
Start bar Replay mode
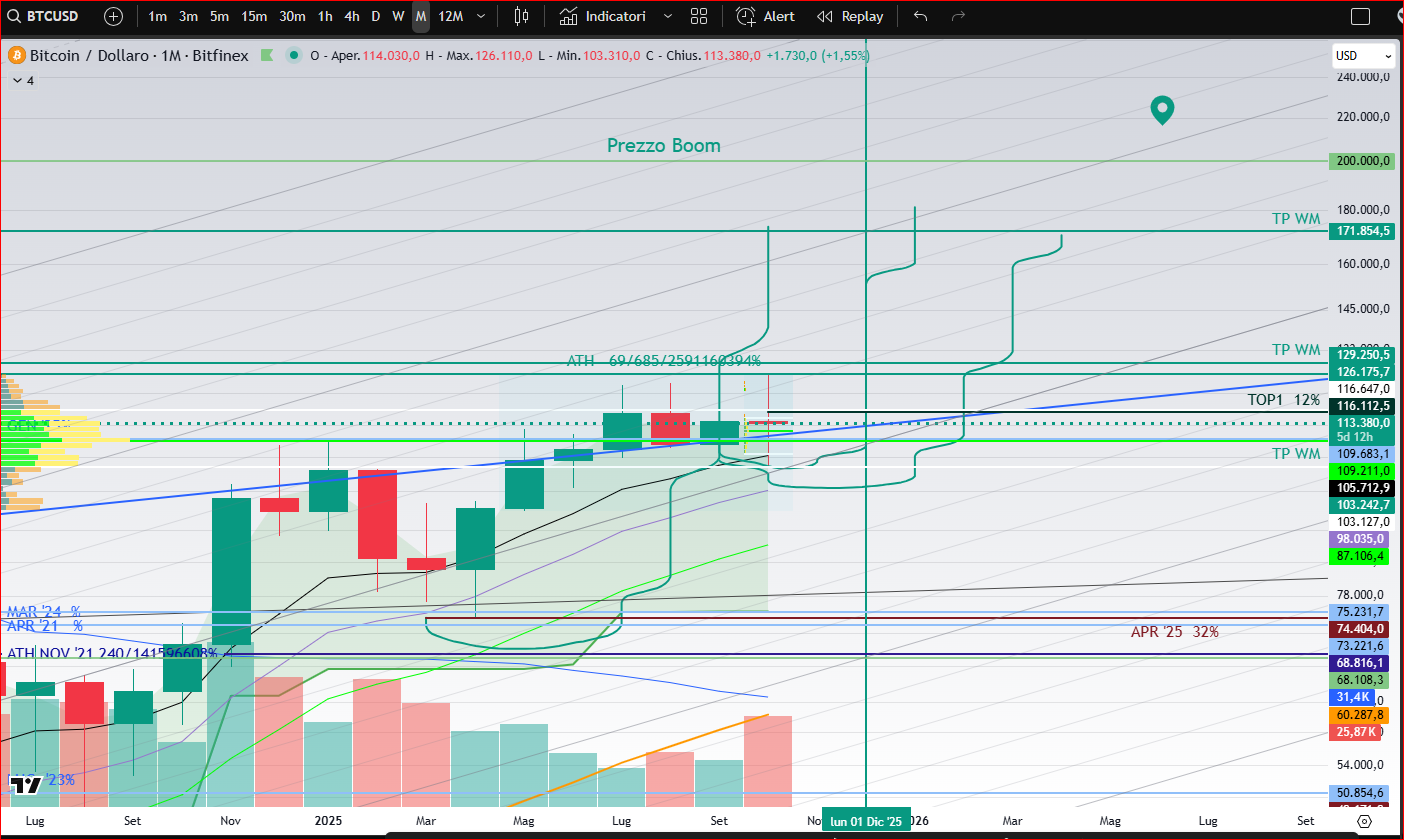point(850,16)
